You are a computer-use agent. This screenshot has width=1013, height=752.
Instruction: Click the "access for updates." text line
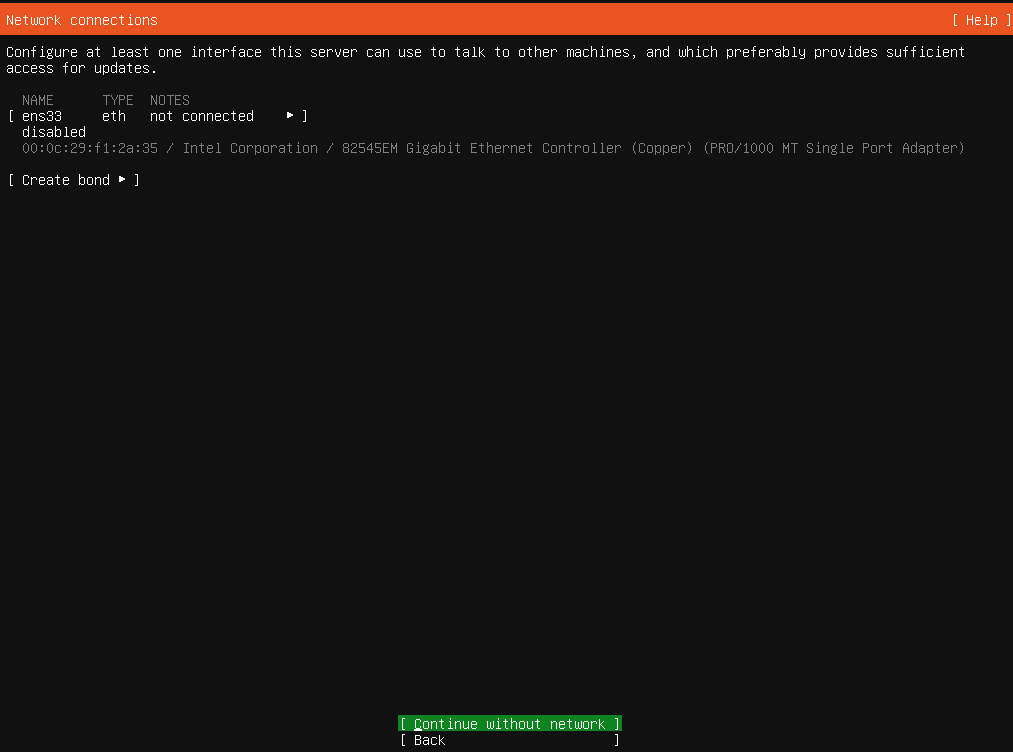pyautogui.click(x=82, y=68)
